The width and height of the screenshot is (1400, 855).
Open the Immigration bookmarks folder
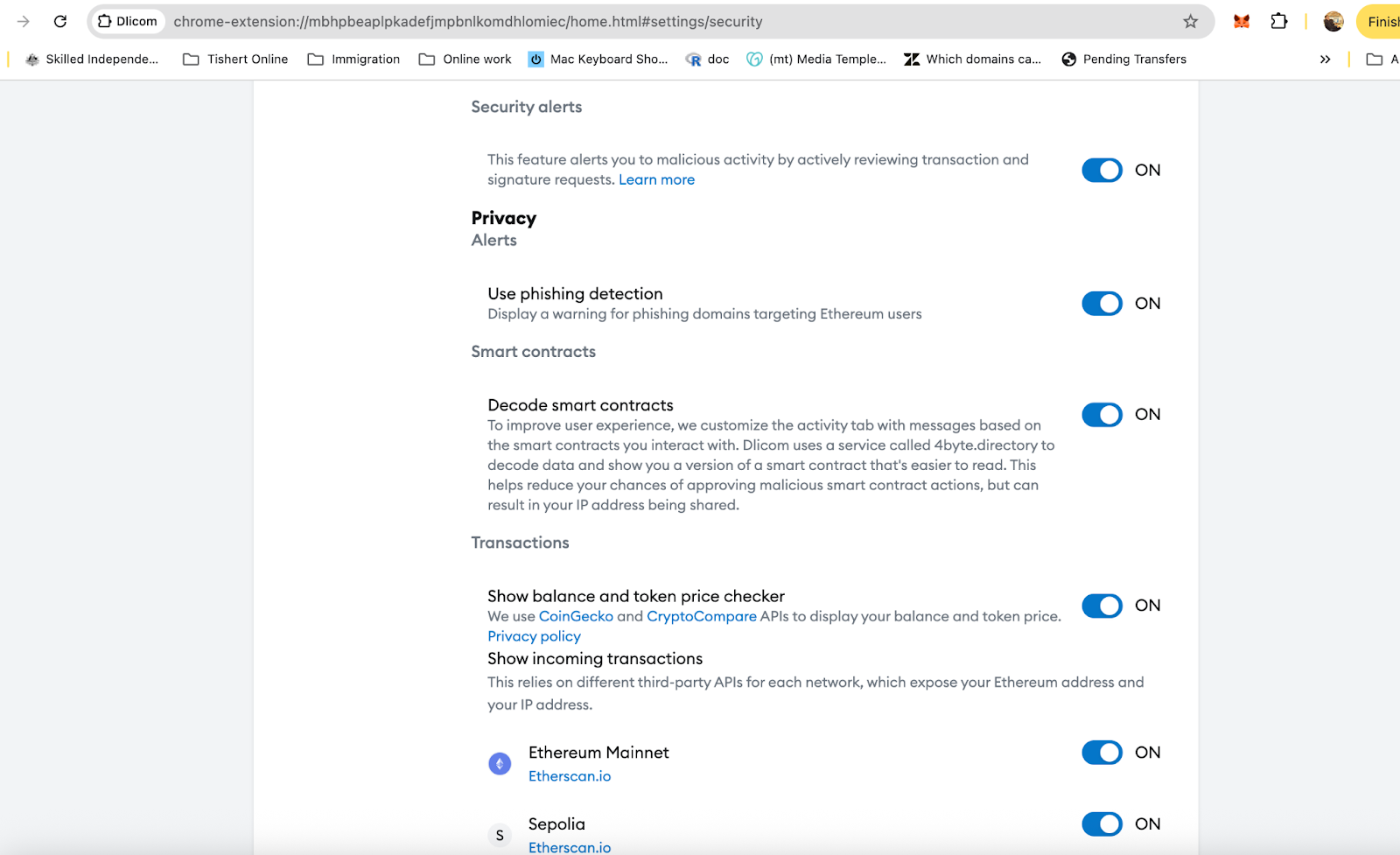pyautogui.click(x=353, y=60)
